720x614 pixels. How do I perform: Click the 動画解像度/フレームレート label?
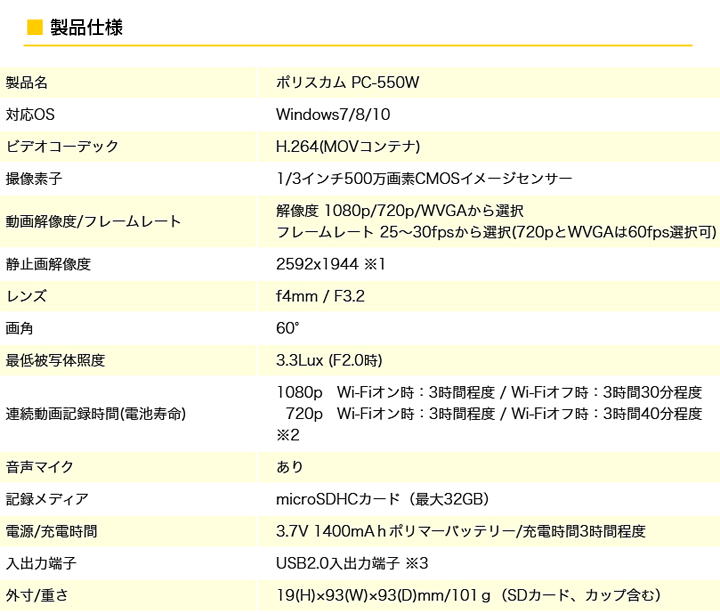(94, 221)
